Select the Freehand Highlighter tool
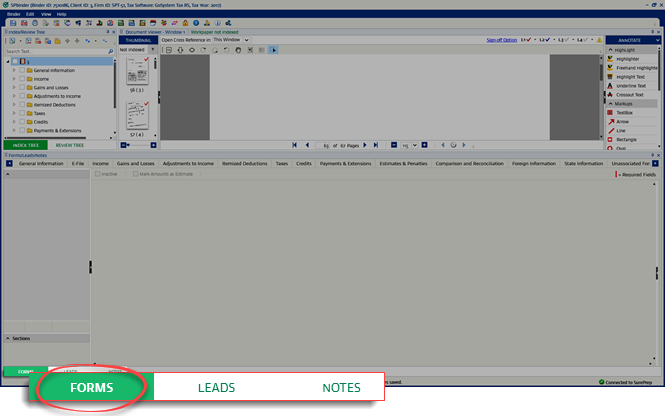Viewport: 665px width, 416px height. pos(632,68)
